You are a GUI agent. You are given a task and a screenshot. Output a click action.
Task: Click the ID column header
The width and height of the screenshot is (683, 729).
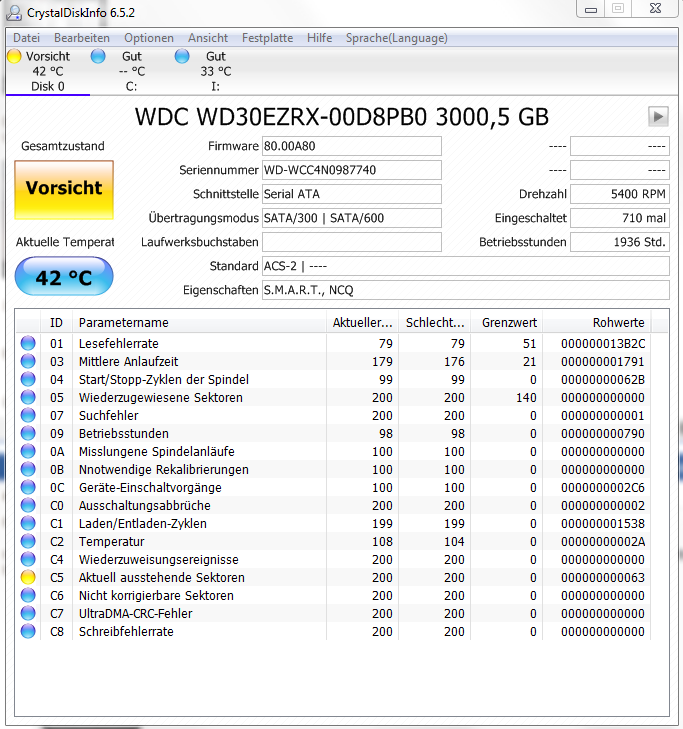(56, 323)
